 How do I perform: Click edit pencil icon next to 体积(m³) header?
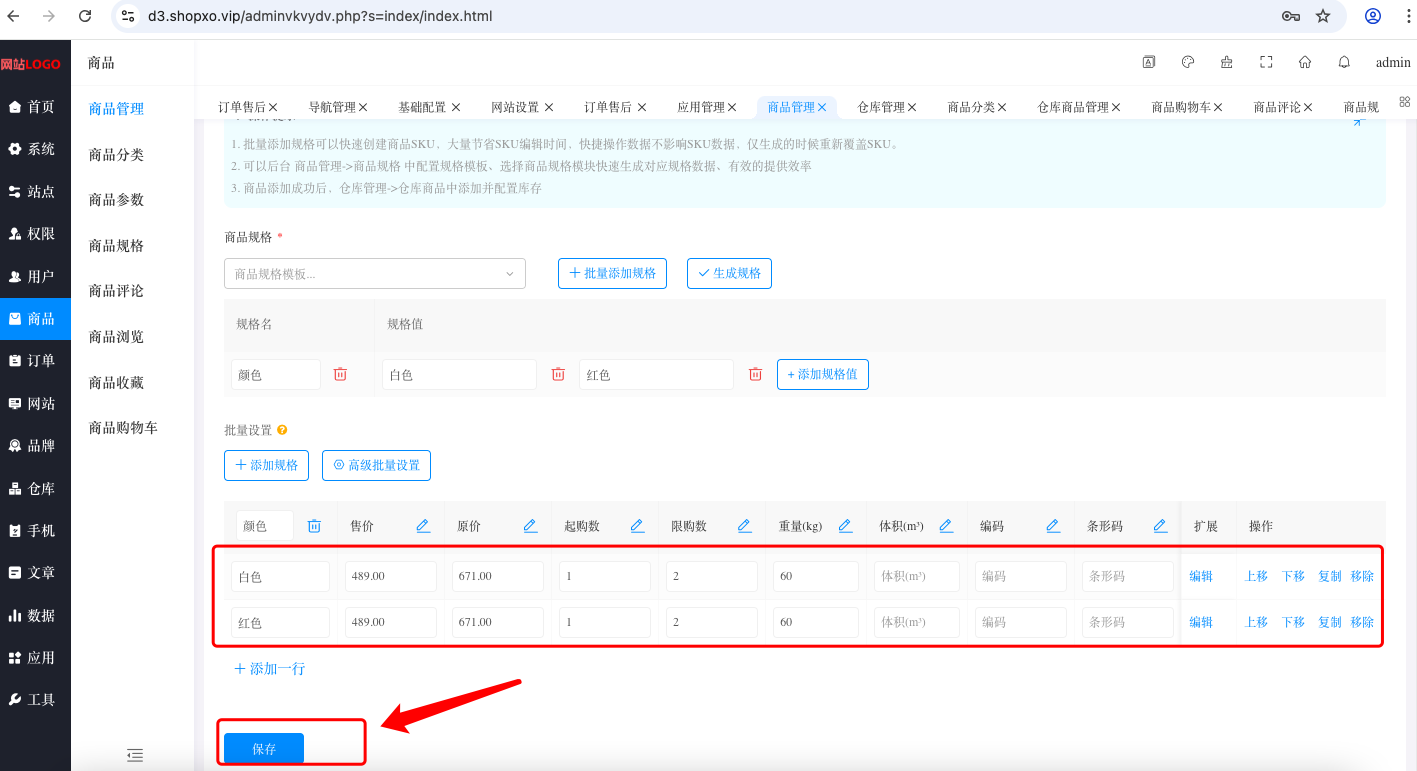point(946,526)
